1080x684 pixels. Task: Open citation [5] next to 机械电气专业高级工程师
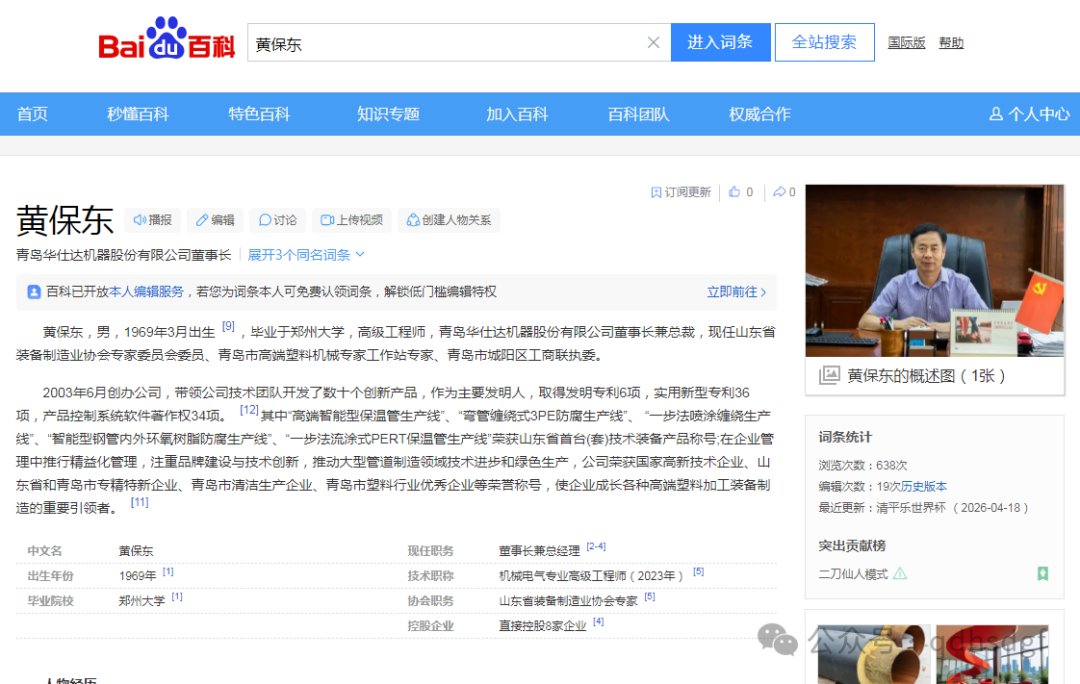pyautogui.click(x=698, y=572)
